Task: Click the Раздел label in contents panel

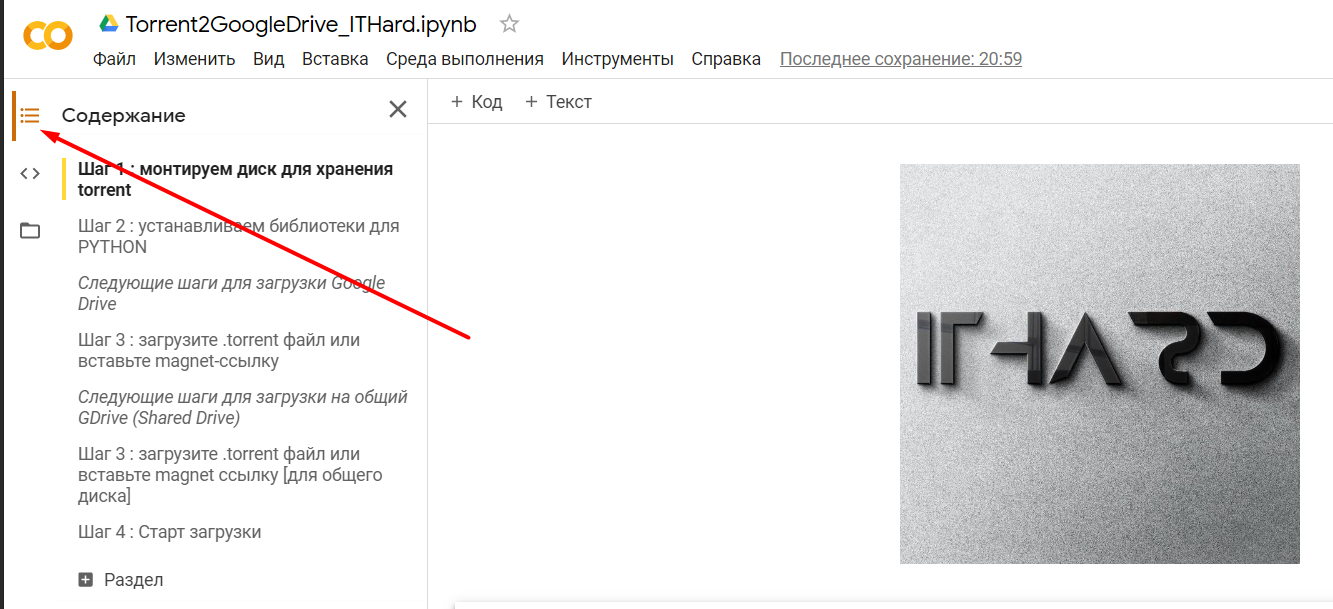Action: pyautogui.click(x=134, y=580)
